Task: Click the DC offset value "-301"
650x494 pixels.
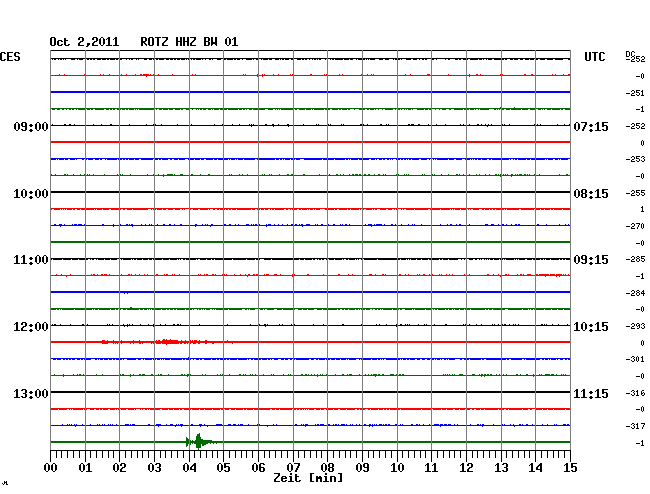Action: (x=635, y=359)
